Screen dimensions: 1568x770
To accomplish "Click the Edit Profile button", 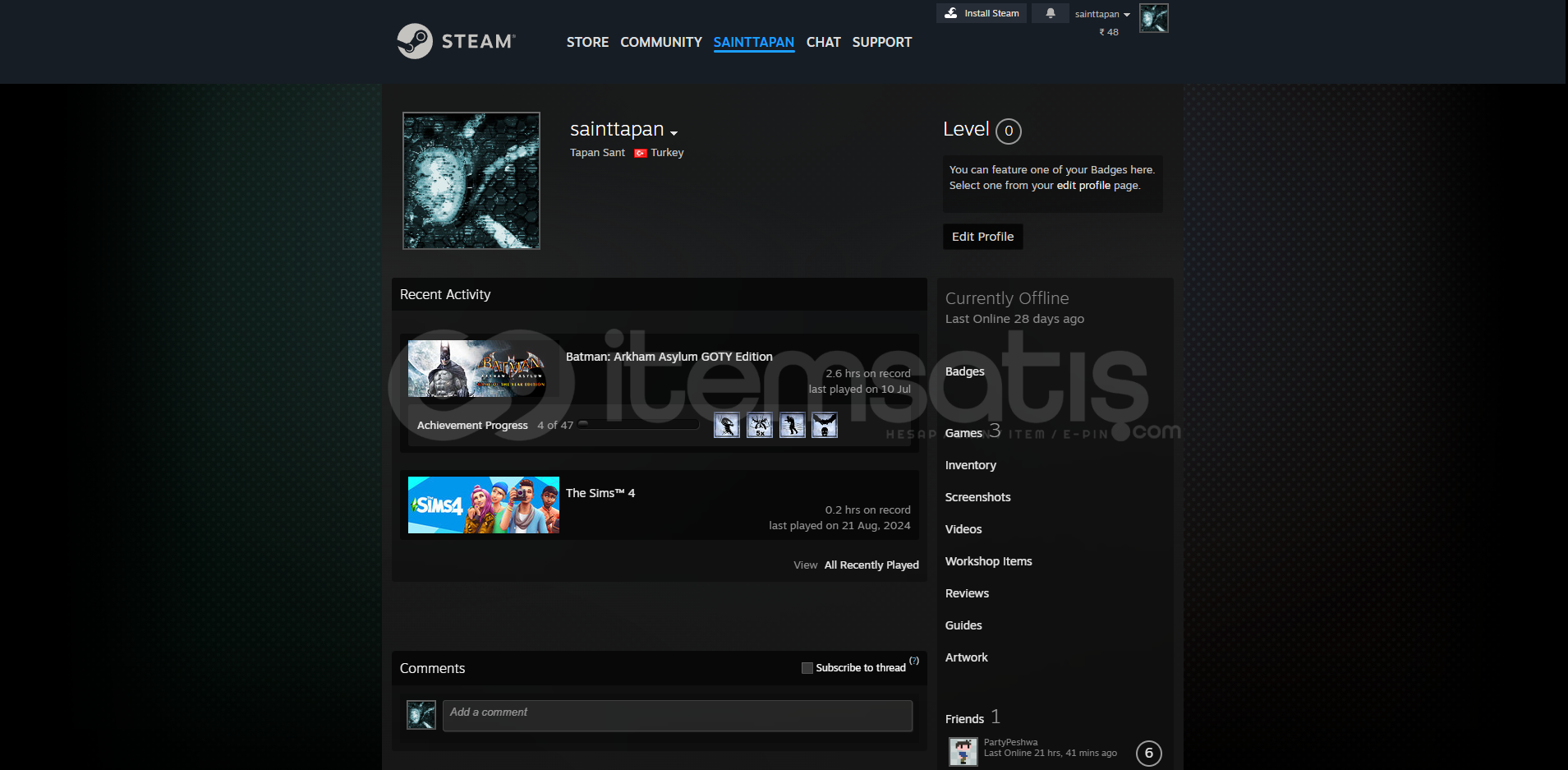I will [x=982, y=237].
